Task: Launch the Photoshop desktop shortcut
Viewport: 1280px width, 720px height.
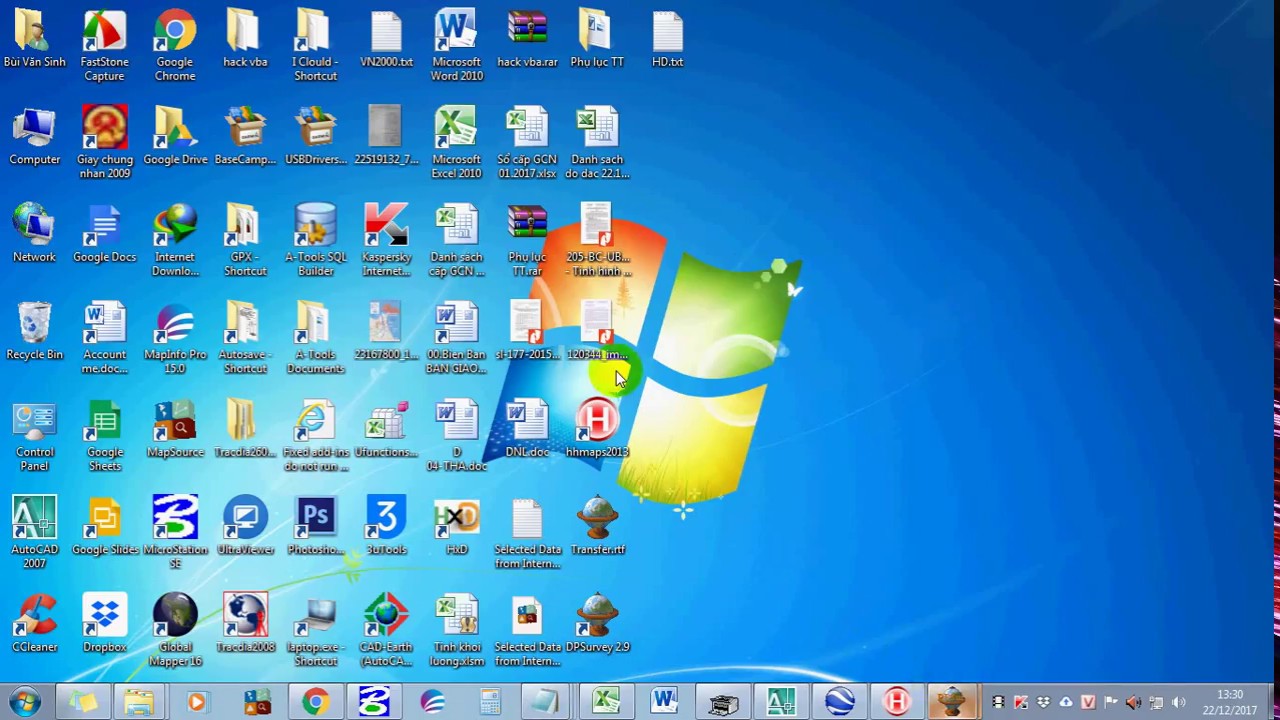Action: (315, 526)
